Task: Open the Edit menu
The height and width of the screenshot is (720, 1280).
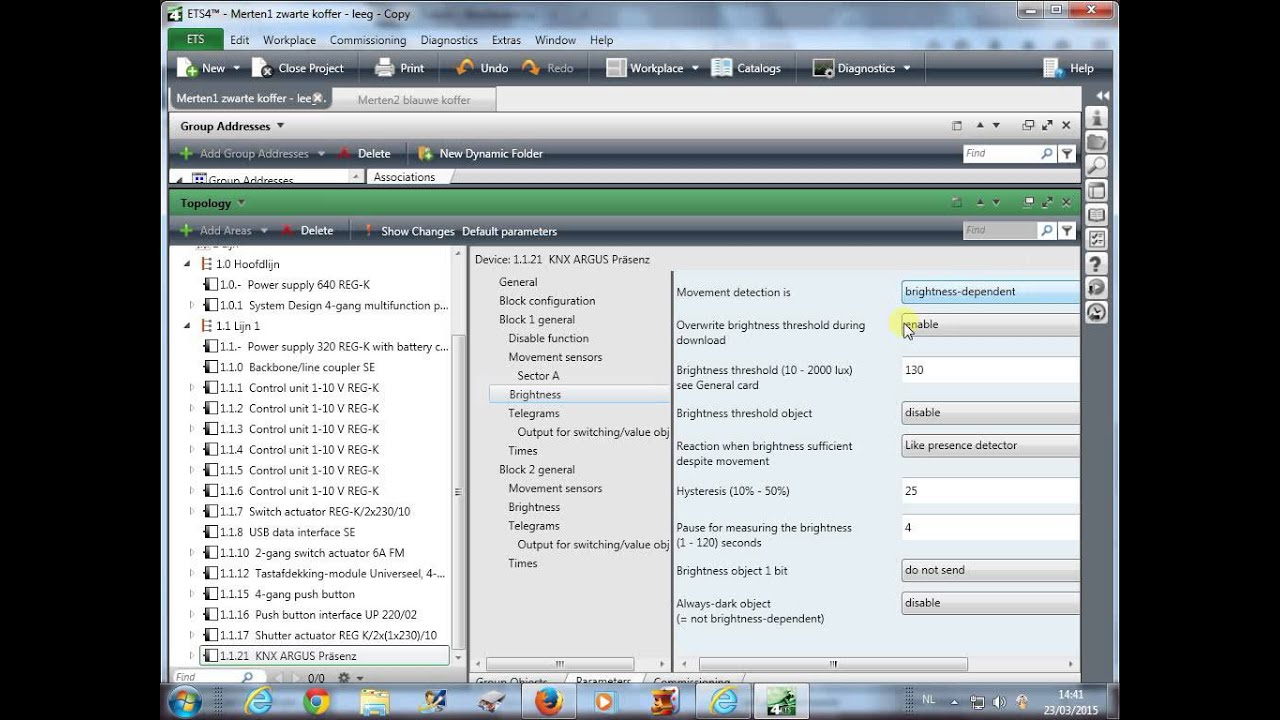Action: (x=240, y=40)
